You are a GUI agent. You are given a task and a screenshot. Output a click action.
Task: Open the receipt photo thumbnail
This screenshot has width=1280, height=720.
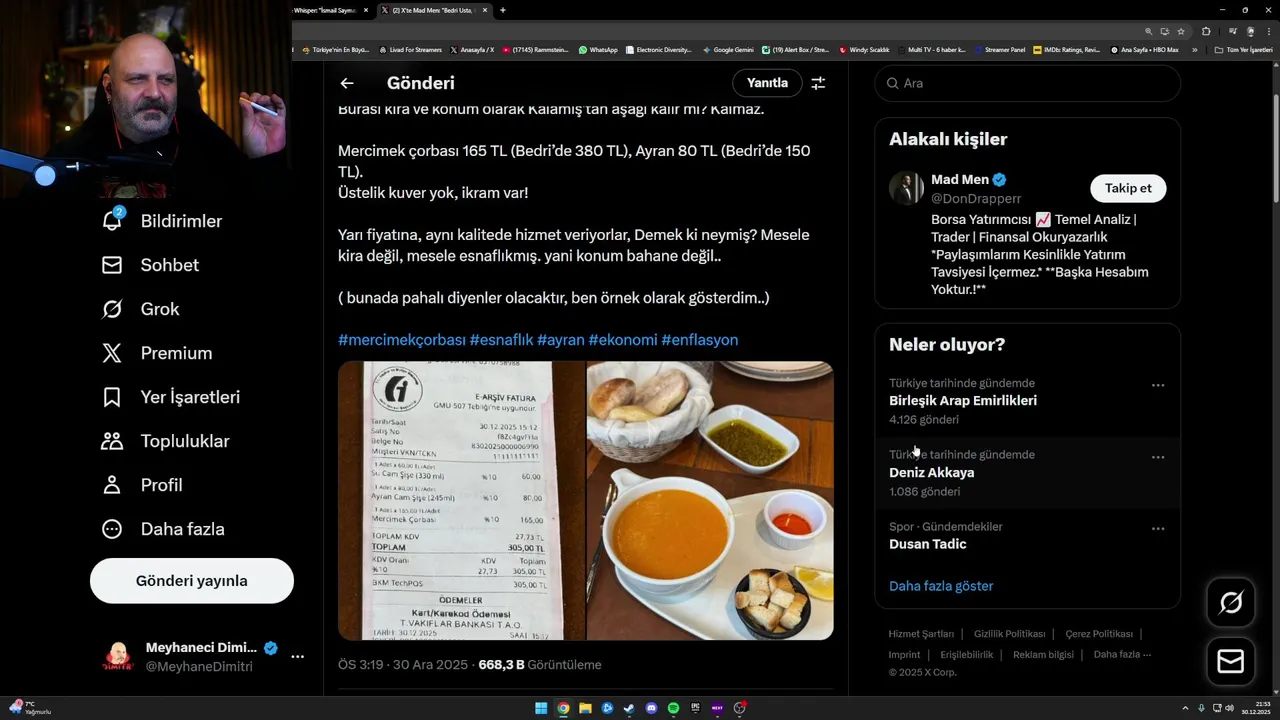[x=461, y=500]
